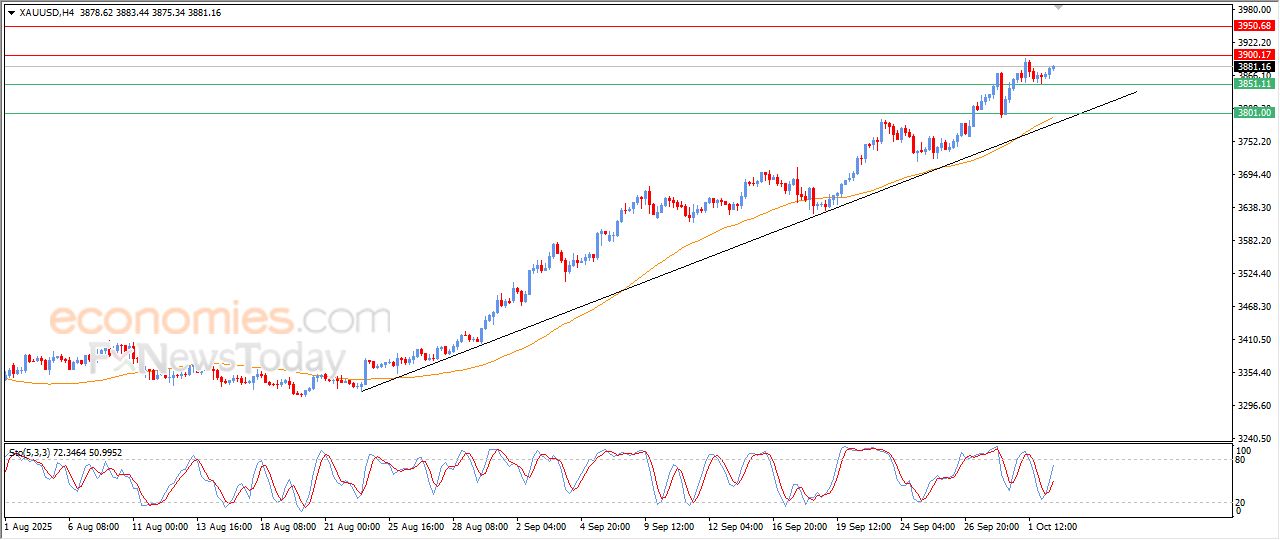
Task: Select the green 3801.00 support price label
Action: (1252, 114)
